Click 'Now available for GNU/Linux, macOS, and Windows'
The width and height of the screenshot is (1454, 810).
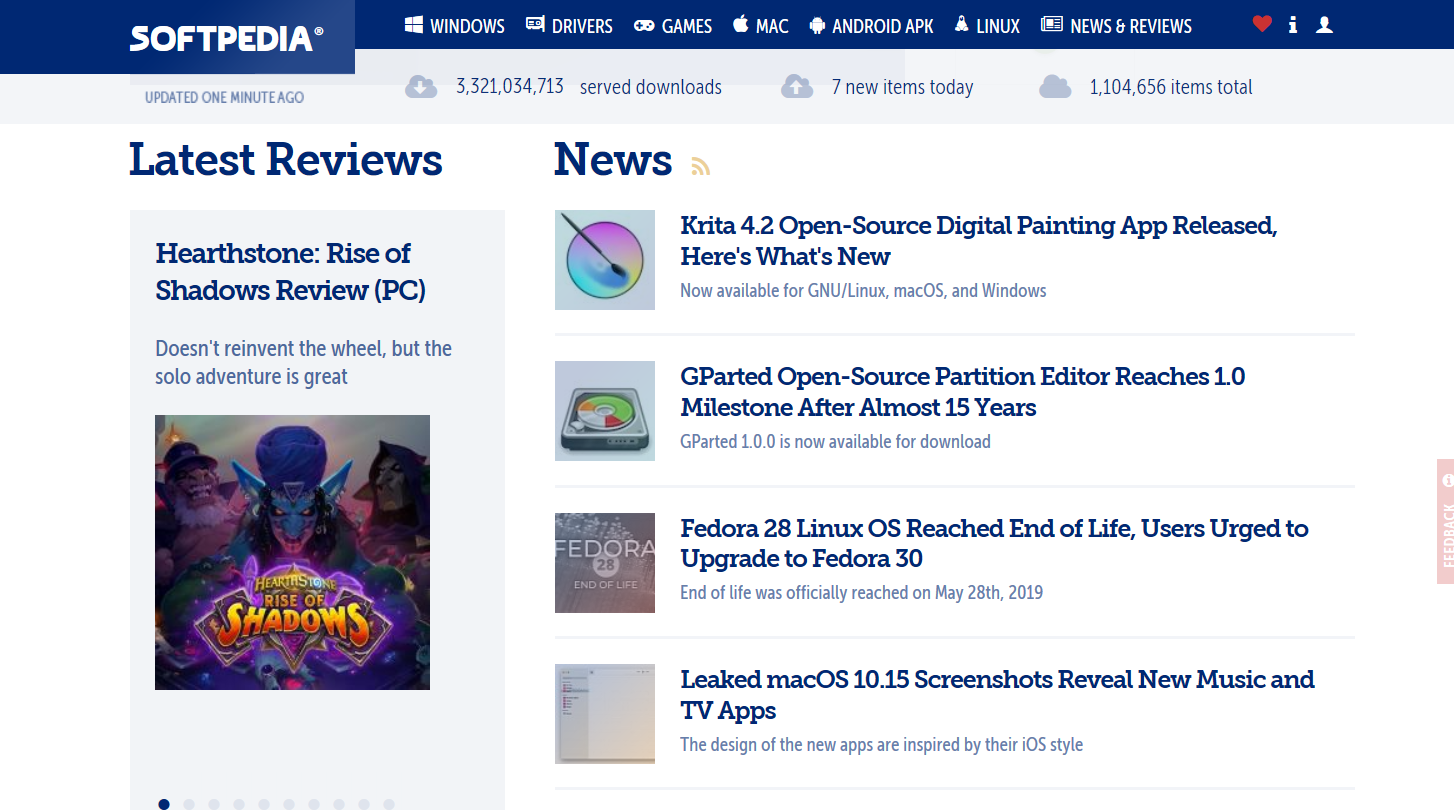(x=863, y=291)
